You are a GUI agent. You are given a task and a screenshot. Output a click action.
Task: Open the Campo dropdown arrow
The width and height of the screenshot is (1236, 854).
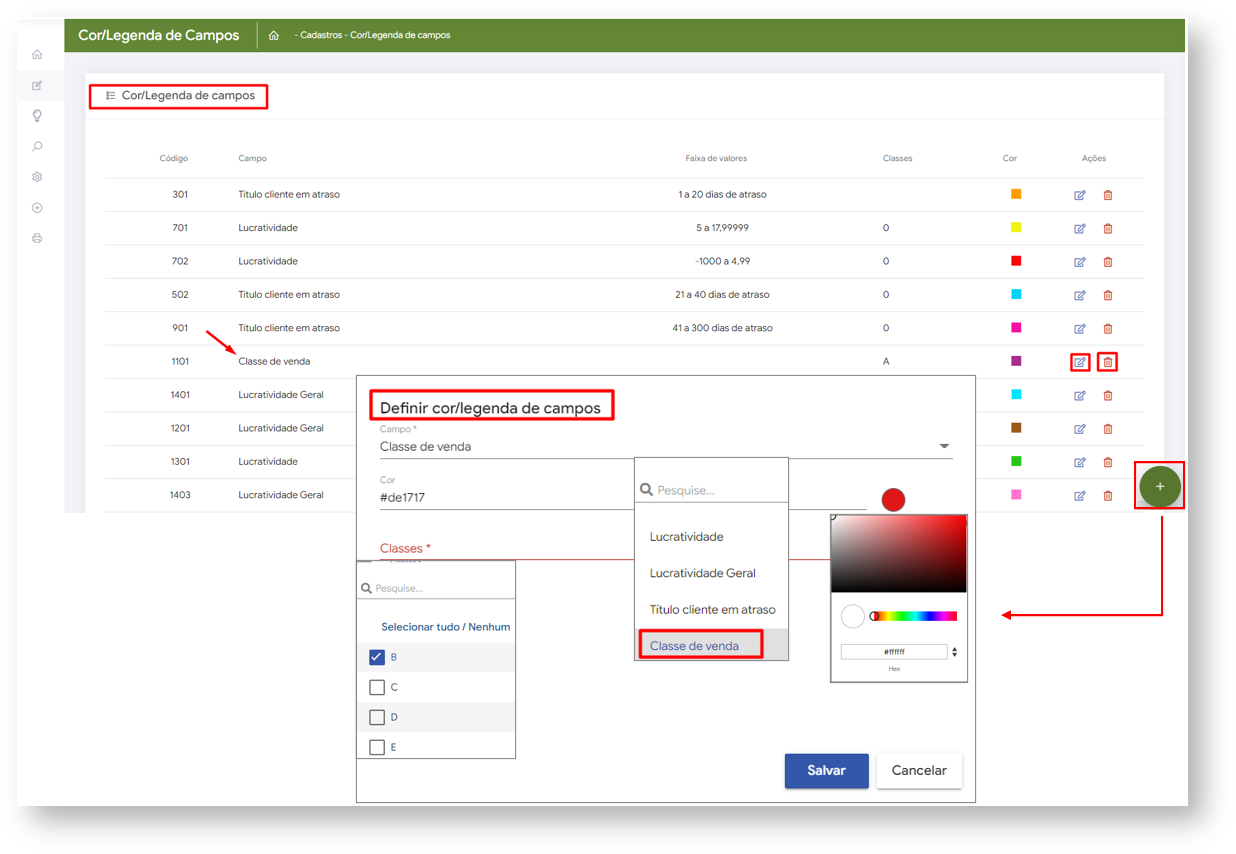click(x=944, y=447)
